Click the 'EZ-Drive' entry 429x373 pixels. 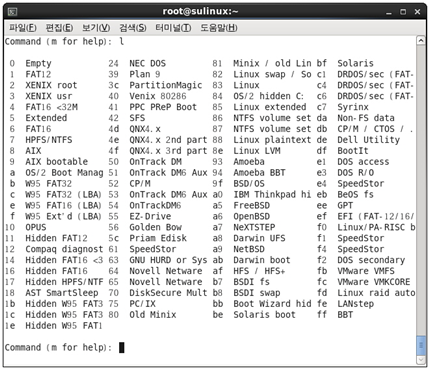(x=150, y=216)
